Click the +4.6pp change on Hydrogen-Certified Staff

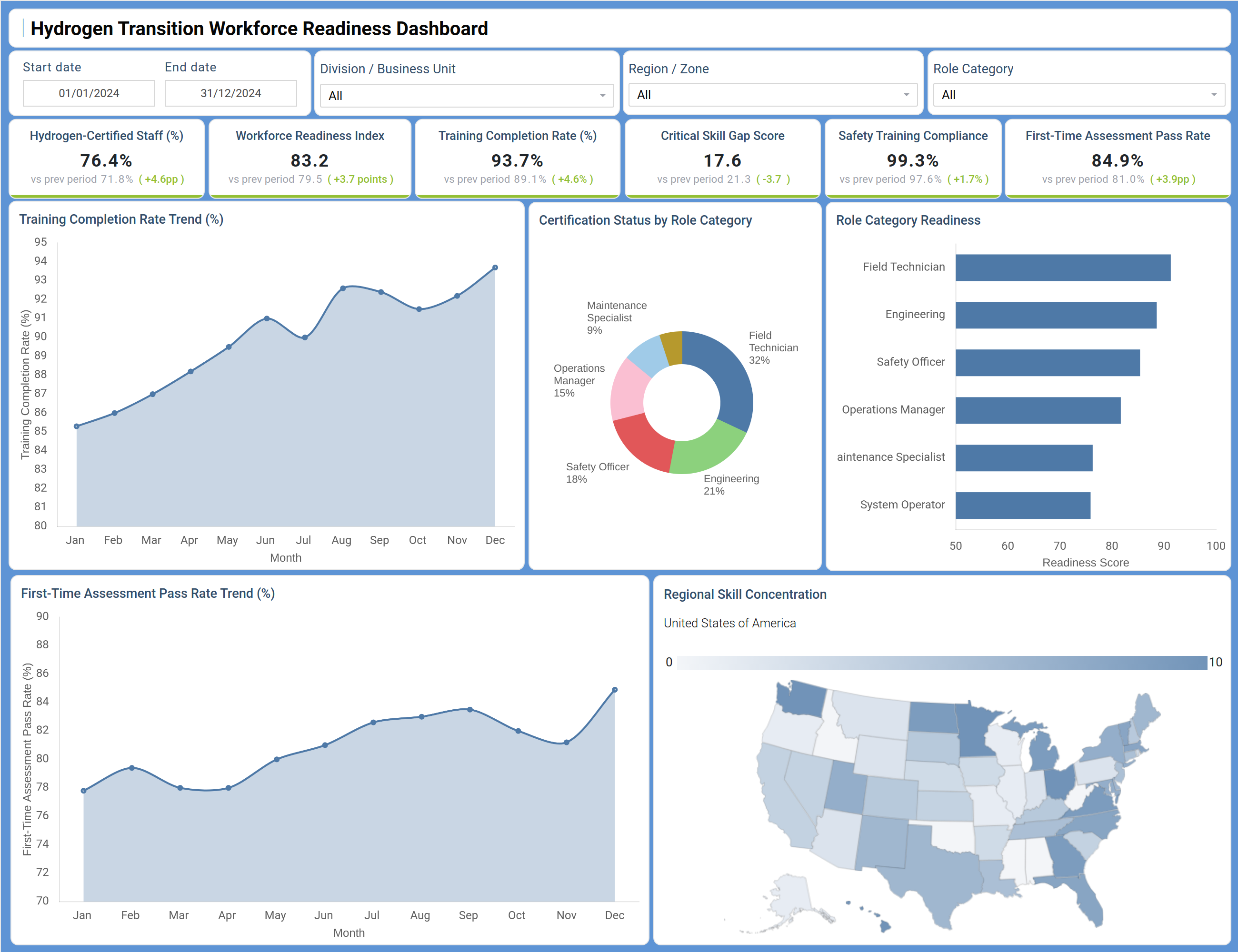pos(161,179)
